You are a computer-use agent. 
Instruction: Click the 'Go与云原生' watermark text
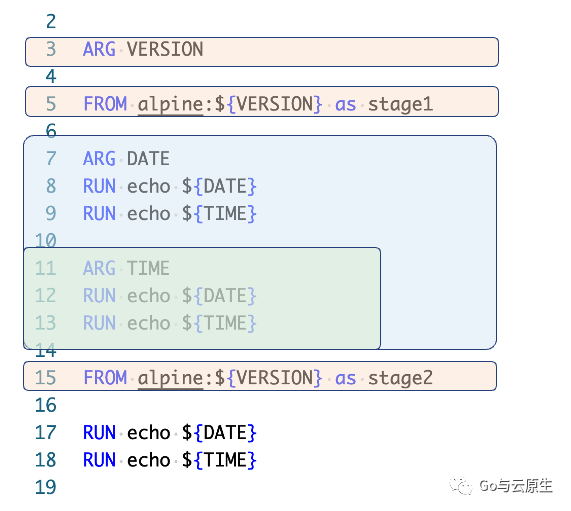point(516,486)
